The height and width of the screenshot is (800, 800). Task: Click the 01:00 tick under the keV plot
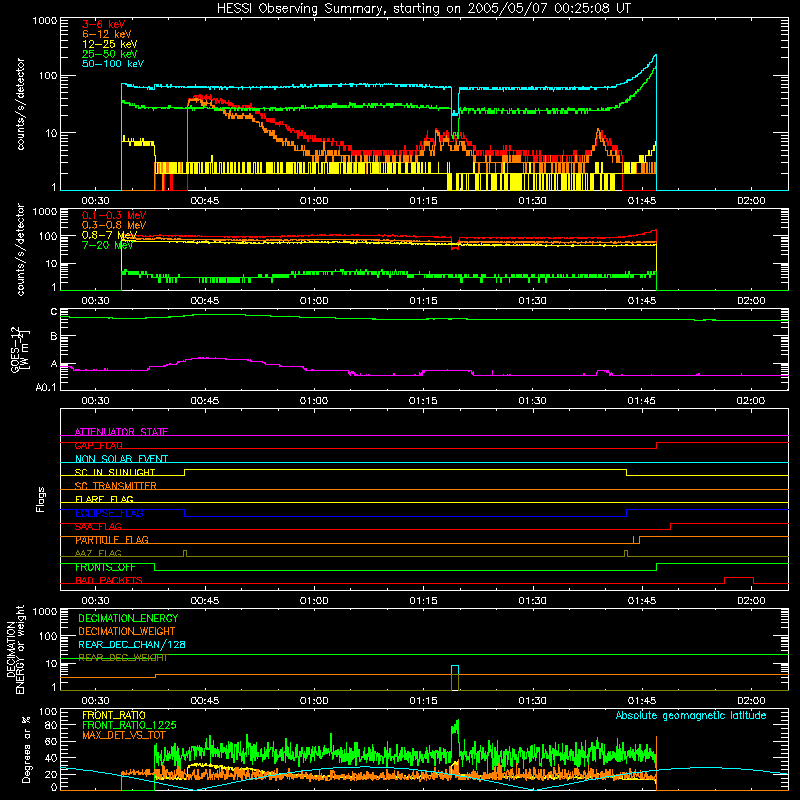(314, 201)
